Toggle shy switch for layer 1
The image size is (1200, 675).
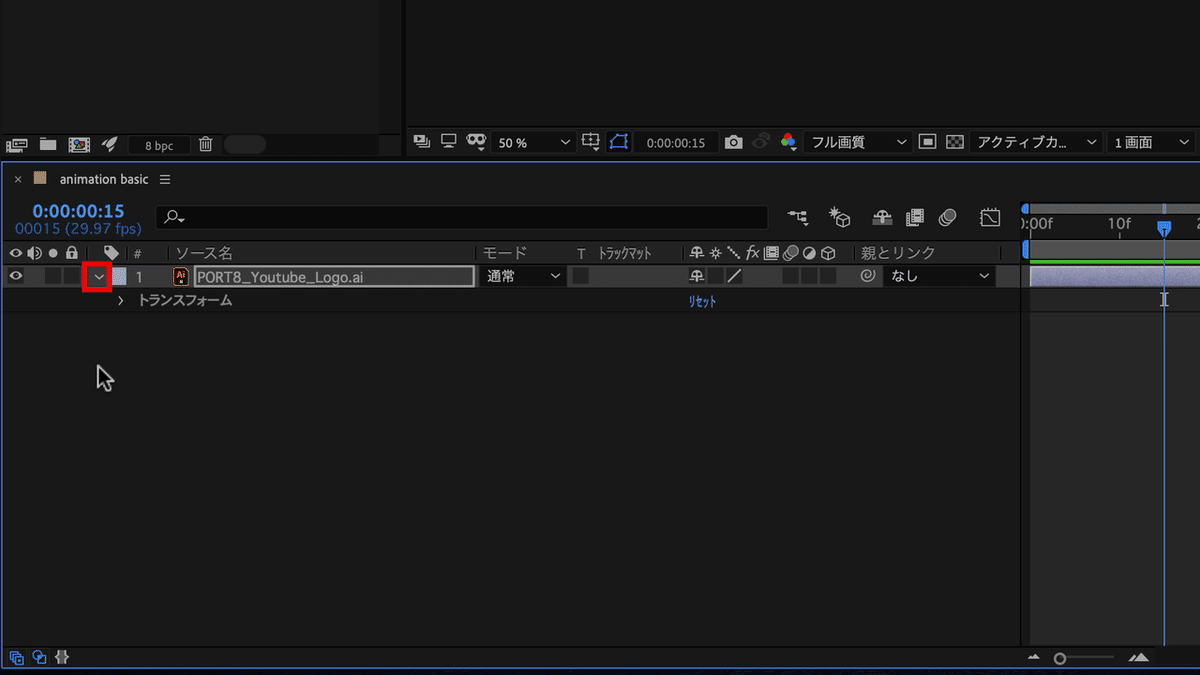697,276
